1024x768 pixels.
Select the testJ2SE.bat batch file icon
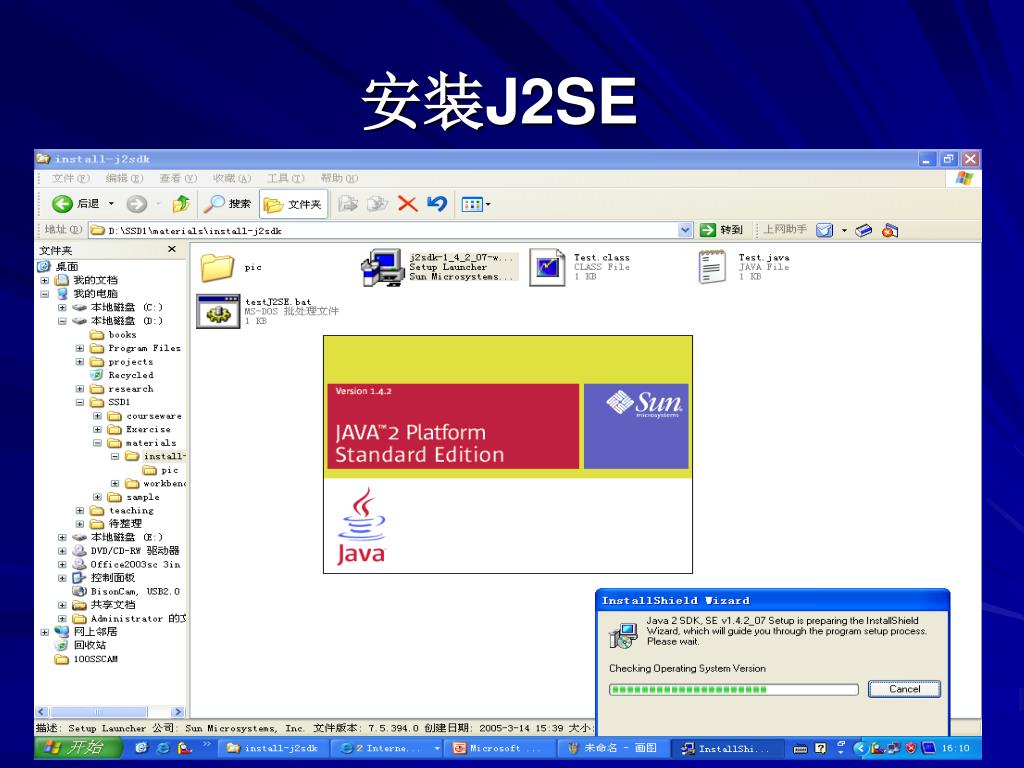(218, 312)
